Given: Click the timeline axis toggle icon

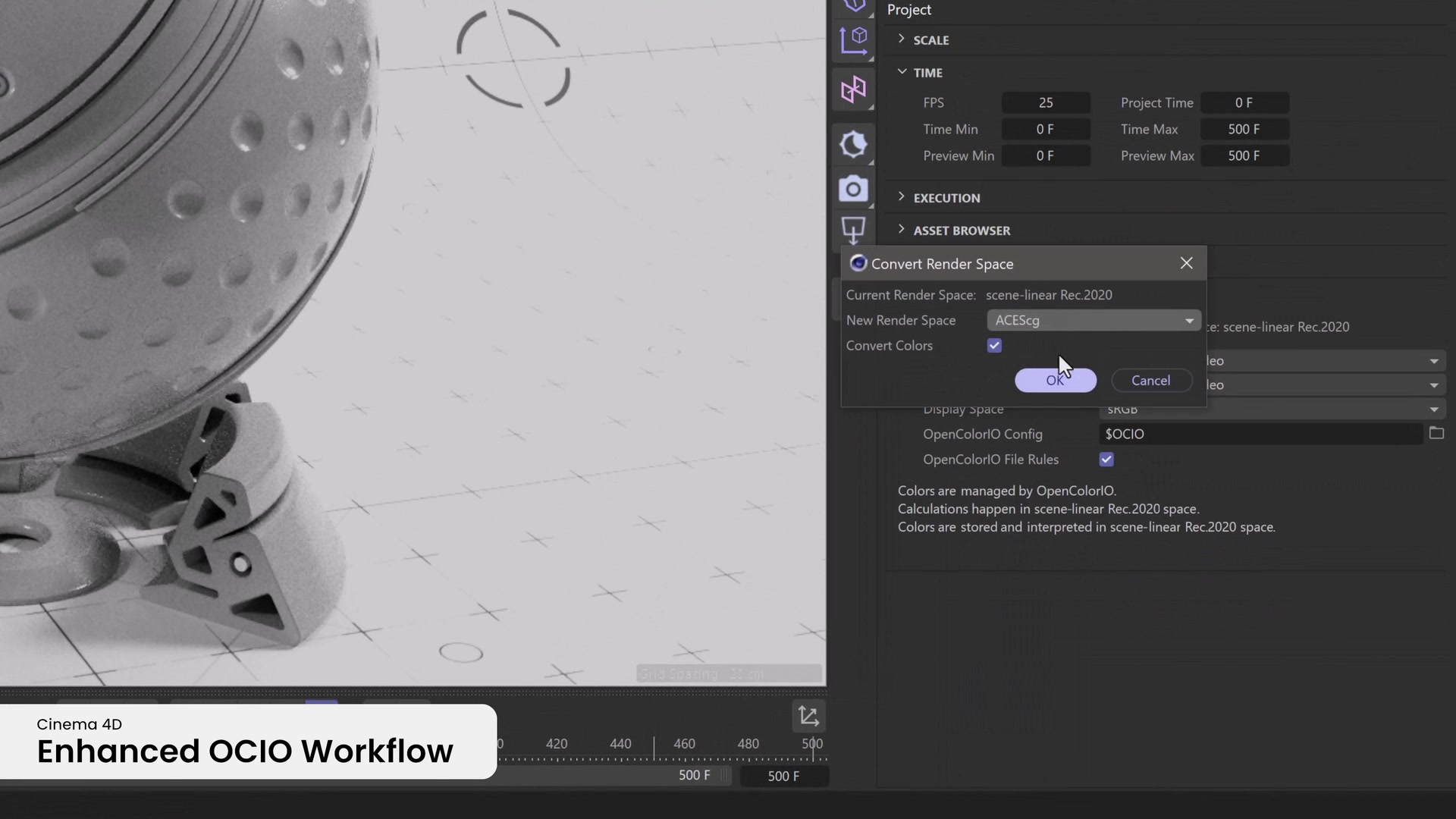Looking at the screenshot, I should (808, 715).
